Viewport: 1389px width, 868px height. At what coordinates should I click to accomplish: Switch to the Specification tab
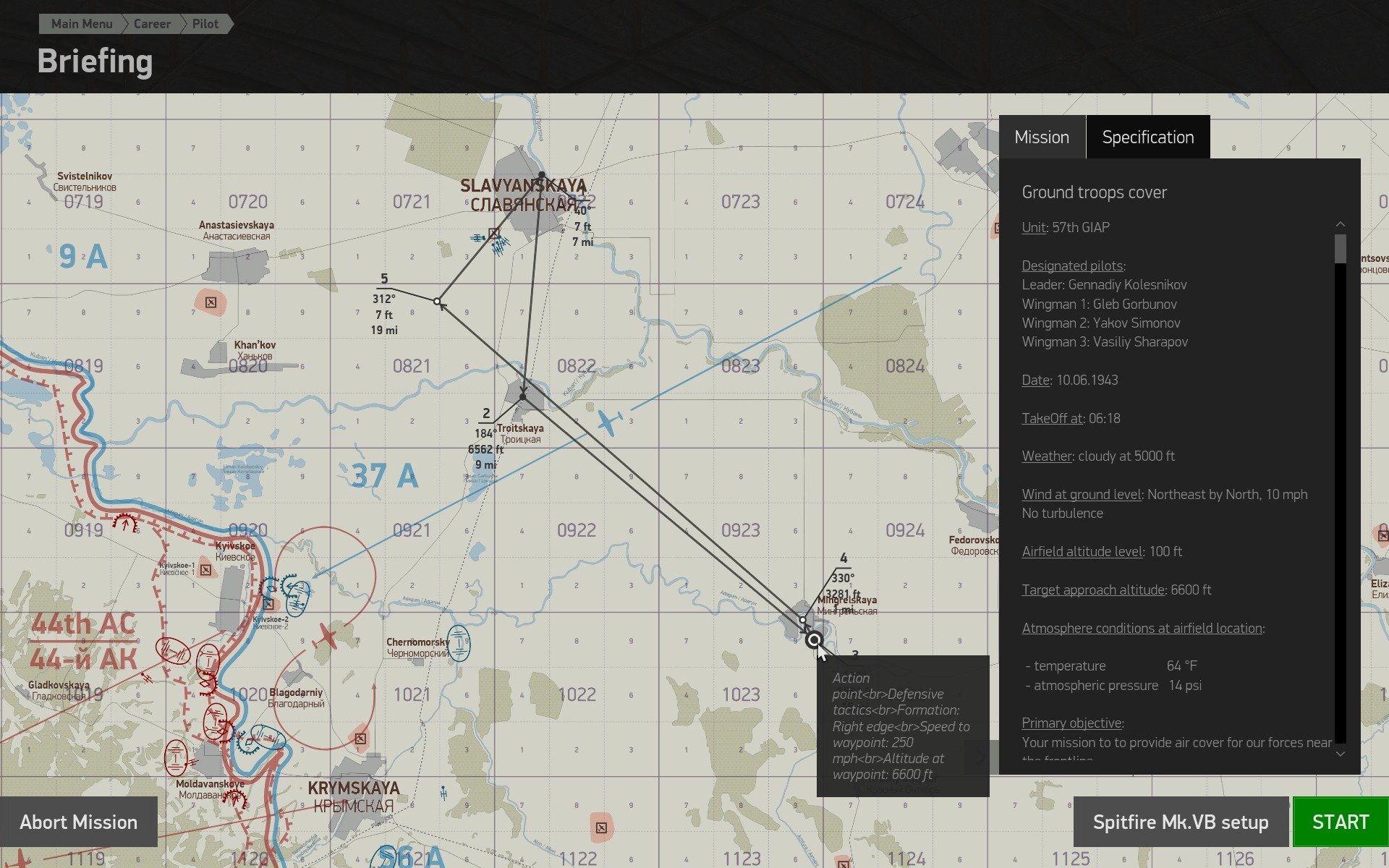[1148, 137]
